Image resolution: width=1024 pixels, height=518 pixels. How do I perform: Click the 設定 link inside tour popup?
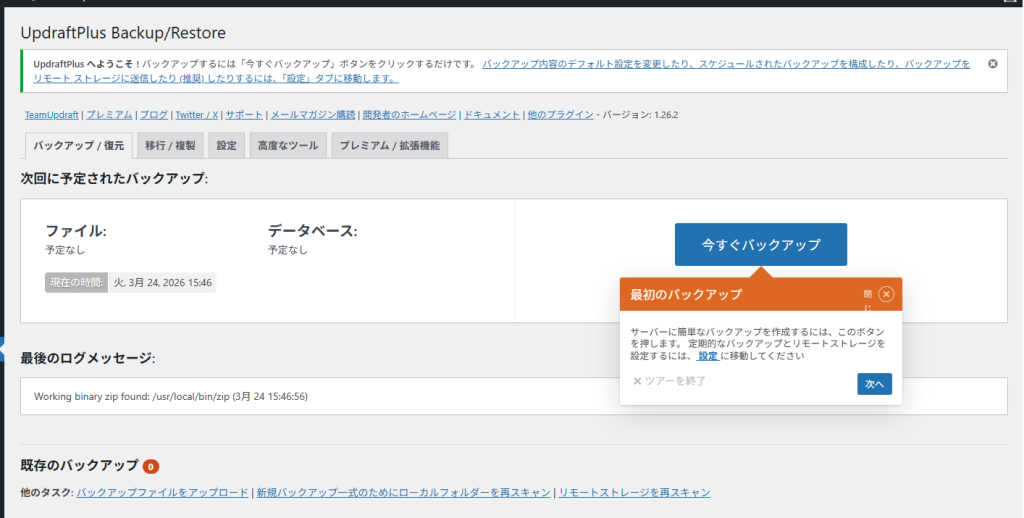click(x=708, y=355)
